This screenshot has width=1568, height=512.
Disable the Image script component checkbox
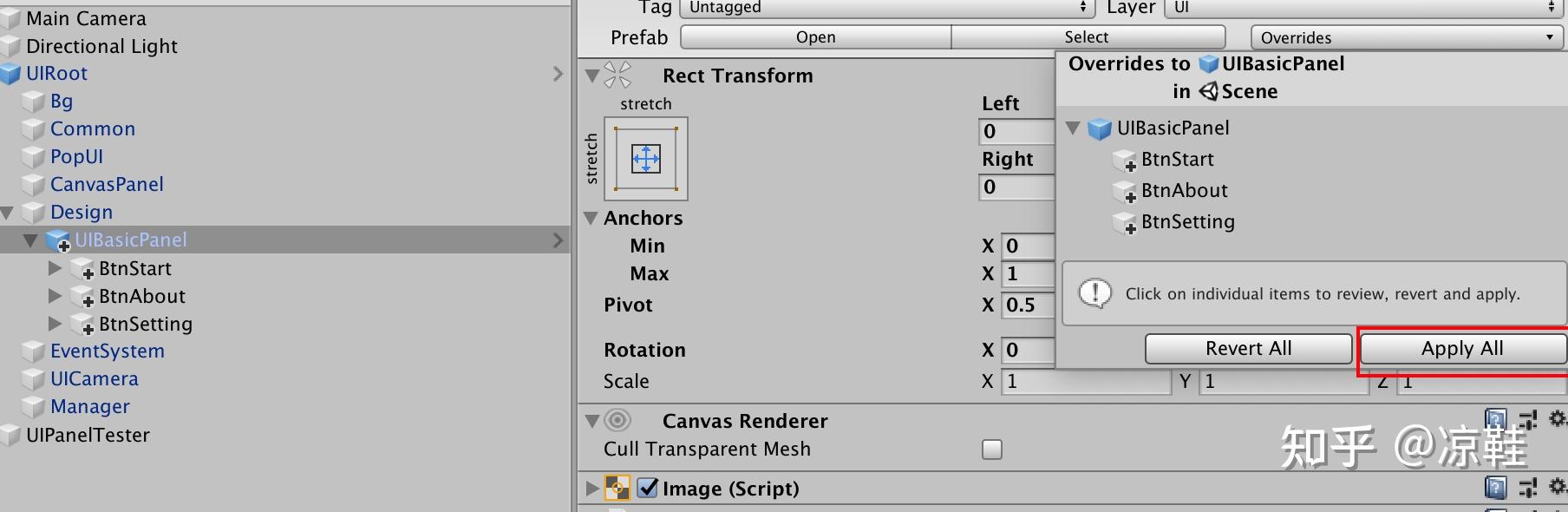tap(649, 488)
